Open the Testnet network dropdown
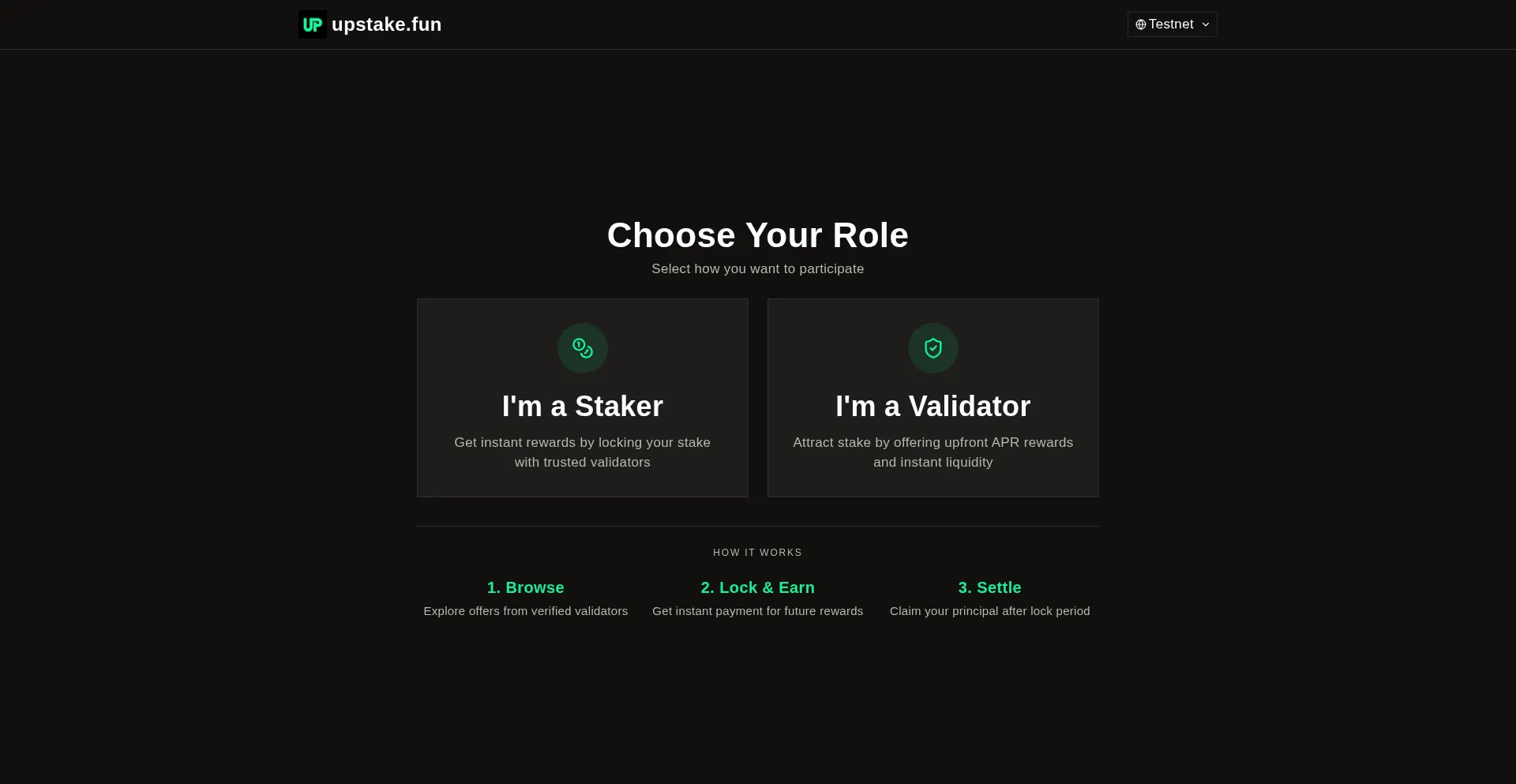This screenshot has width=1516, height=784. click(x=1172, y=24)
